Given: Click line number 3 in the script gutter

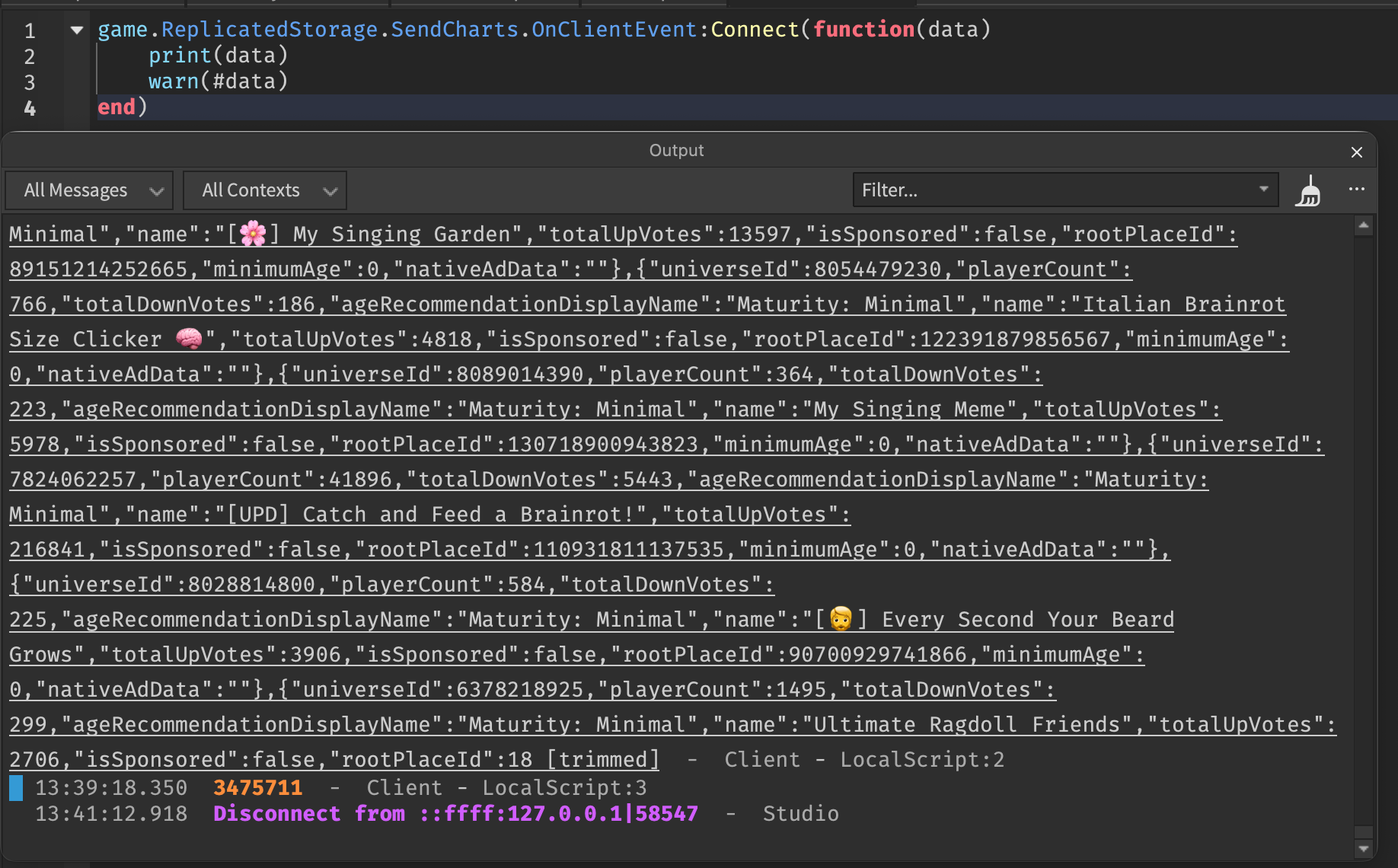Looking at the screenshot, I should 30,81.
